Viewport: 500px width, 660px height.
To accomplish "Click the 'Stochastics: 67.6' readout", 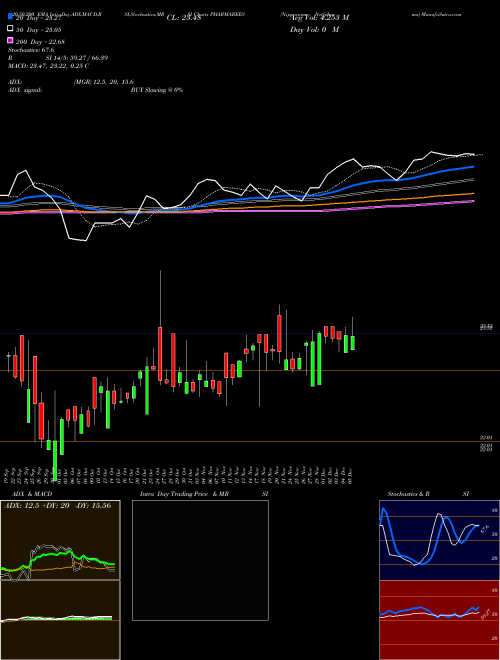I will [x=31, y=50].
